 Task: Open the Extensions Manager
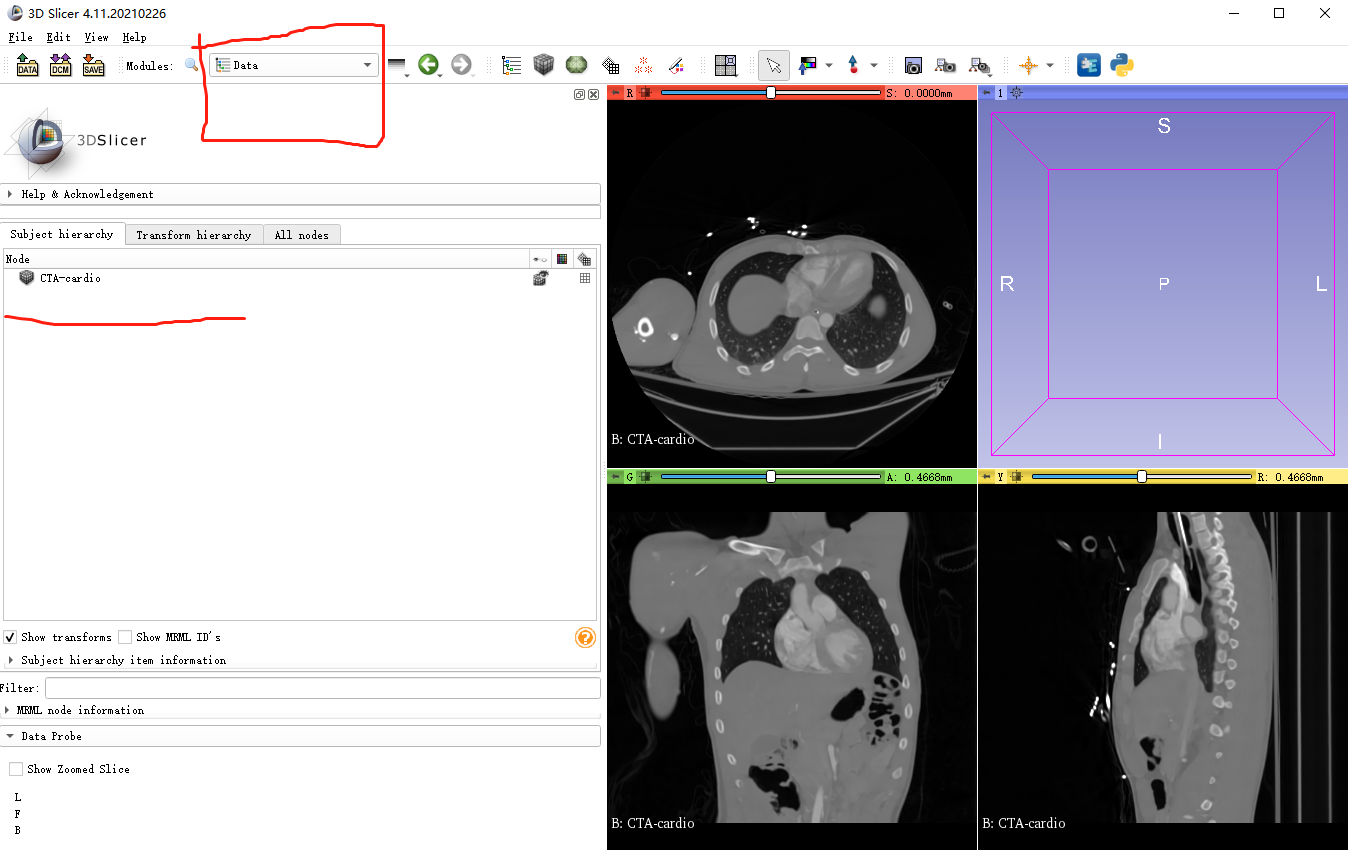(1088, 65)
